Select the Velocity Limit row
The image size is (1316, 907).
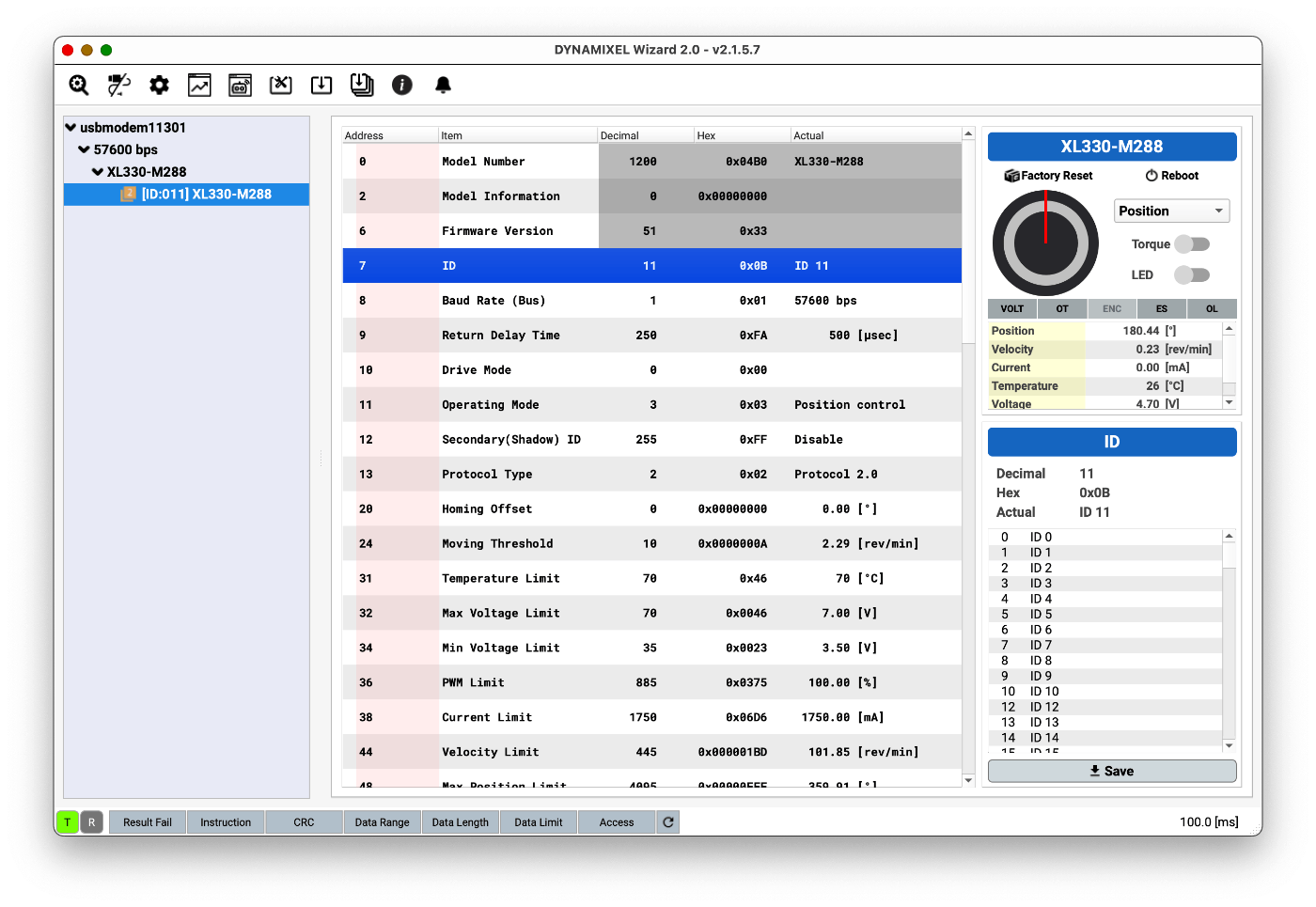pos(652,753)
